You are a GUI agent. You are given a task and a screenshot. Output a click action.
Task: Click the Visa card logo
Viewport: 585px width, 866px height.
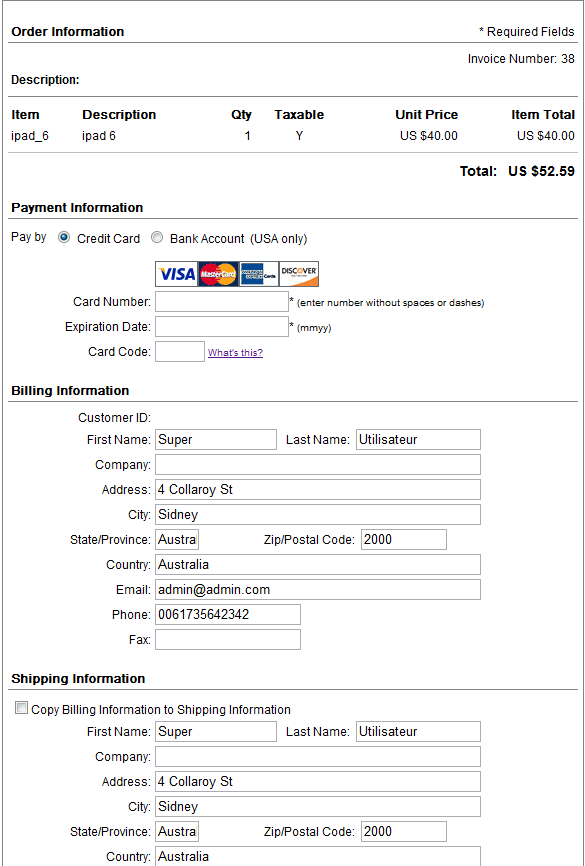coord(176,274)
